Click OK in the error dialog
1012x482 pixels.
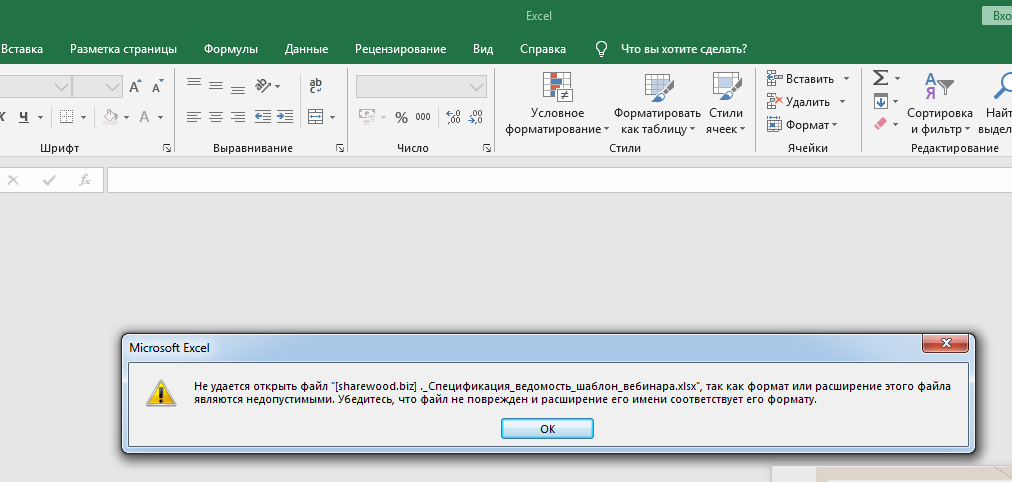point(547,429)
